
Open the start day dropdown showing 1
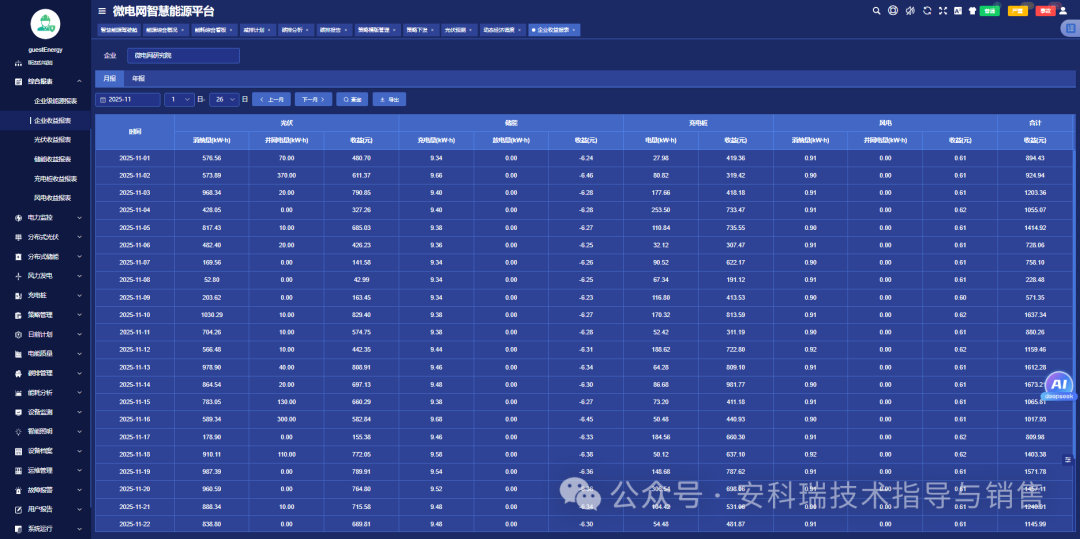179,100
